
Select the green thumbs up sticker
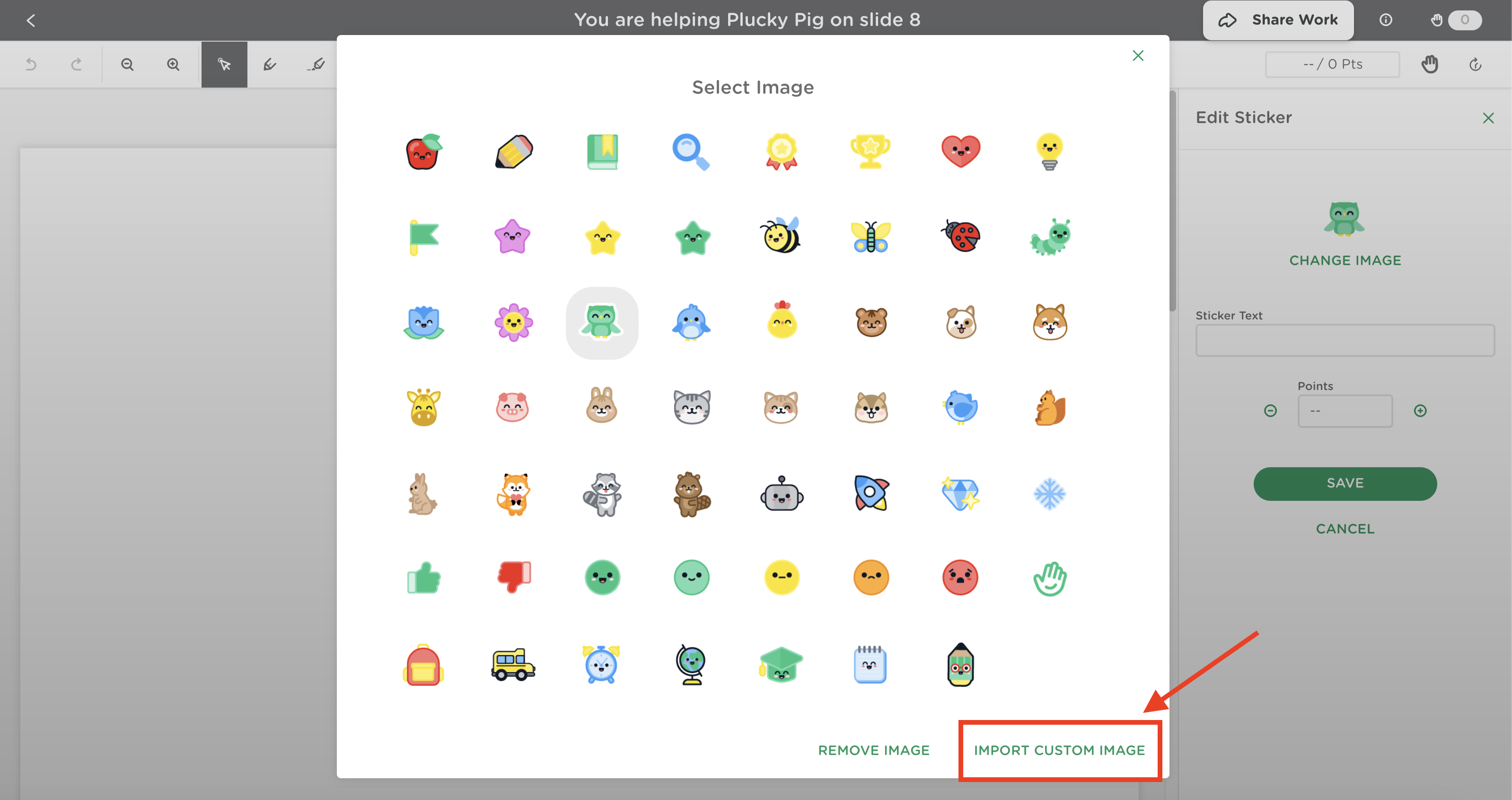tap(423, 578)
